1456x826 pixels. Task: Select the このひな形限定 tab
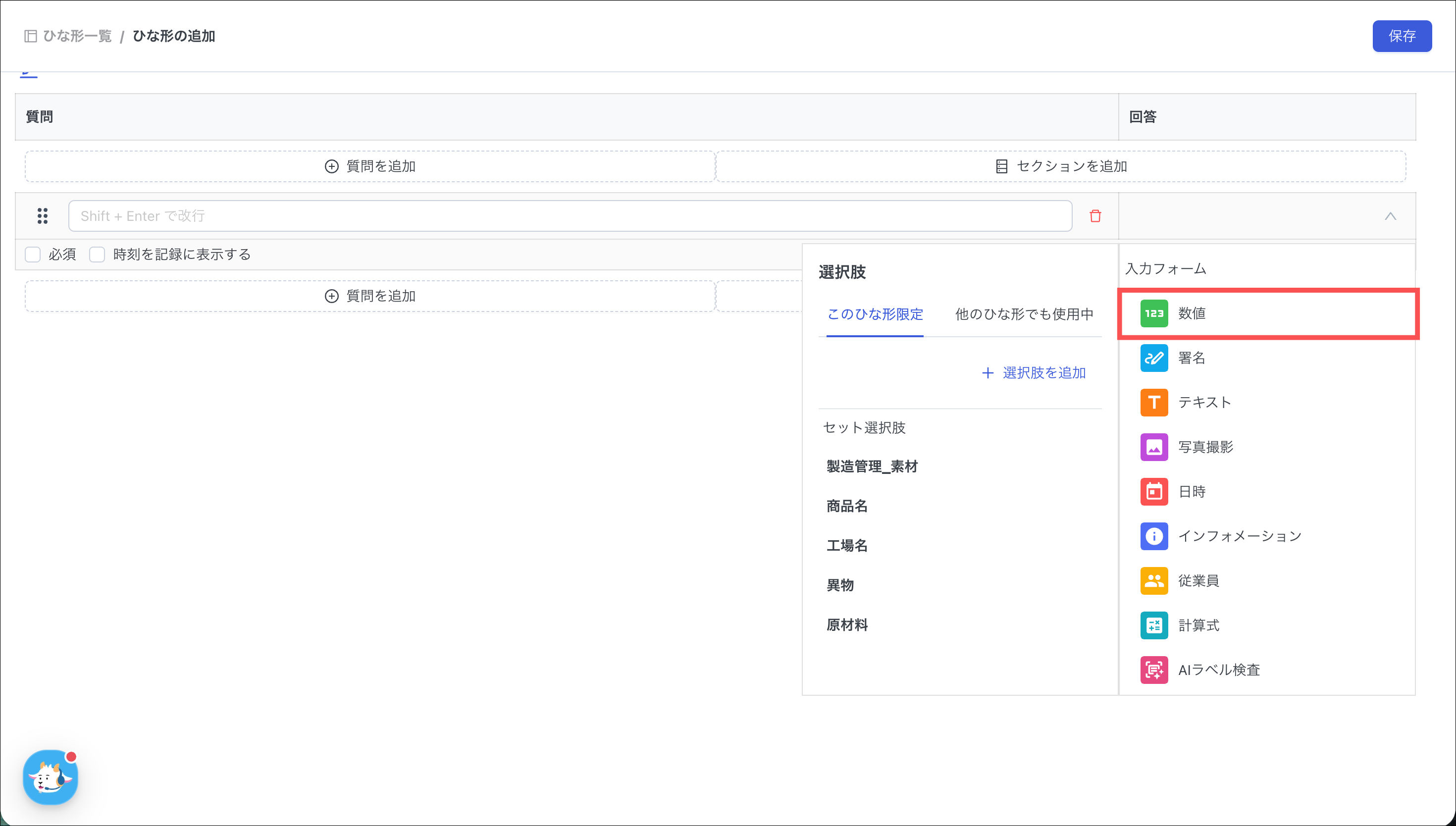pyautogui.click(x=875, y=314)
